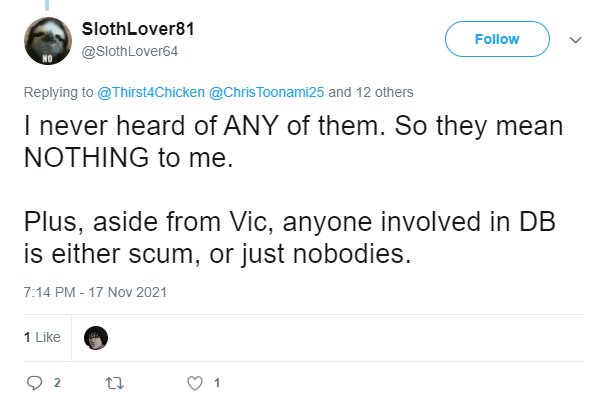609x412 pixels.
Task: Open SlothLover81's sloth profile picture
Action: pyautogui.click(x=48, y=41)
